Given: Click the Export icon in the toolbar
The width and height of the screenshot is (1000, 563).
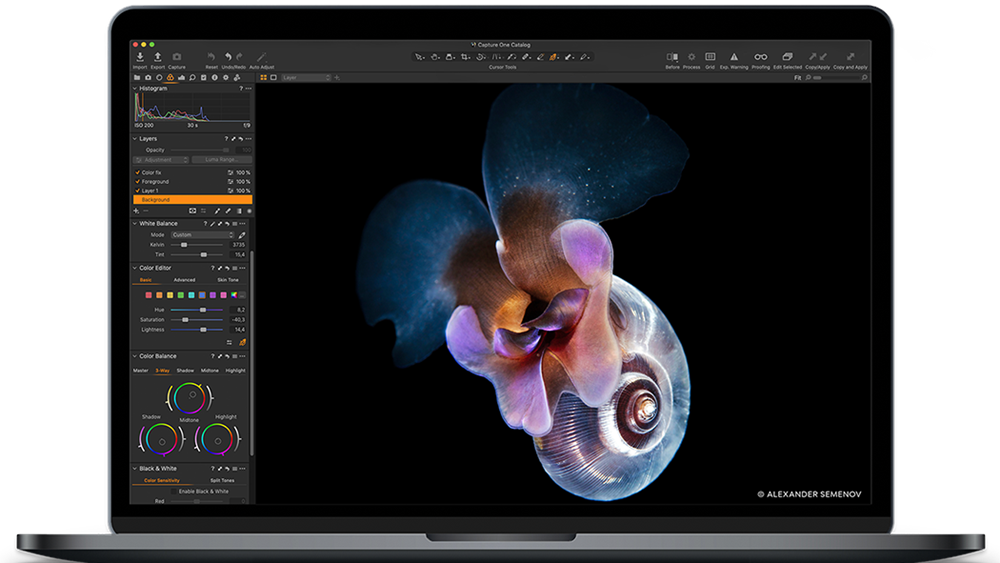Looking at the screenshot, I should [158, 57].
